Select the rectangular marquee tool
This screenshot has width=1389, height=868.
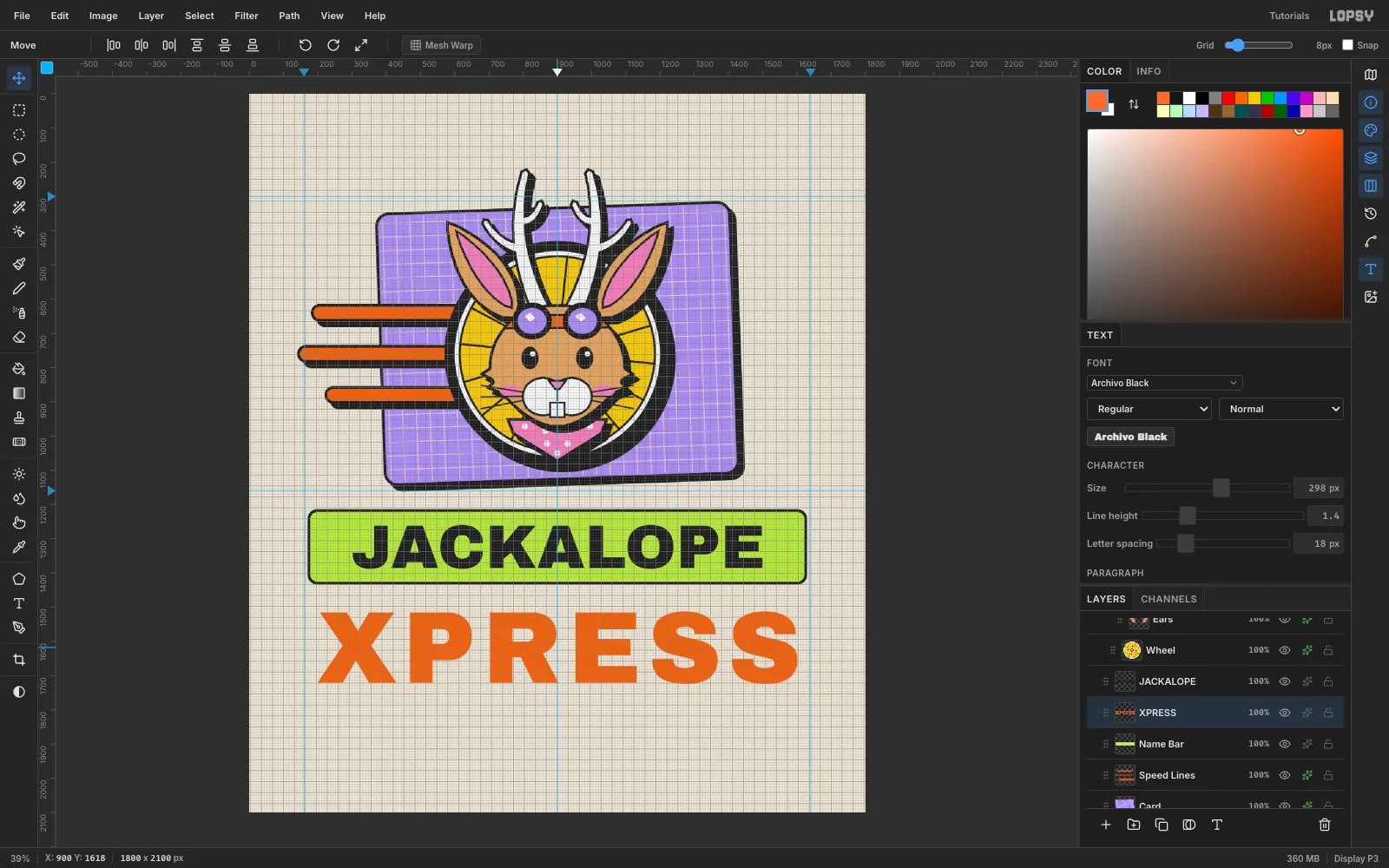click(x=19, y=110)
